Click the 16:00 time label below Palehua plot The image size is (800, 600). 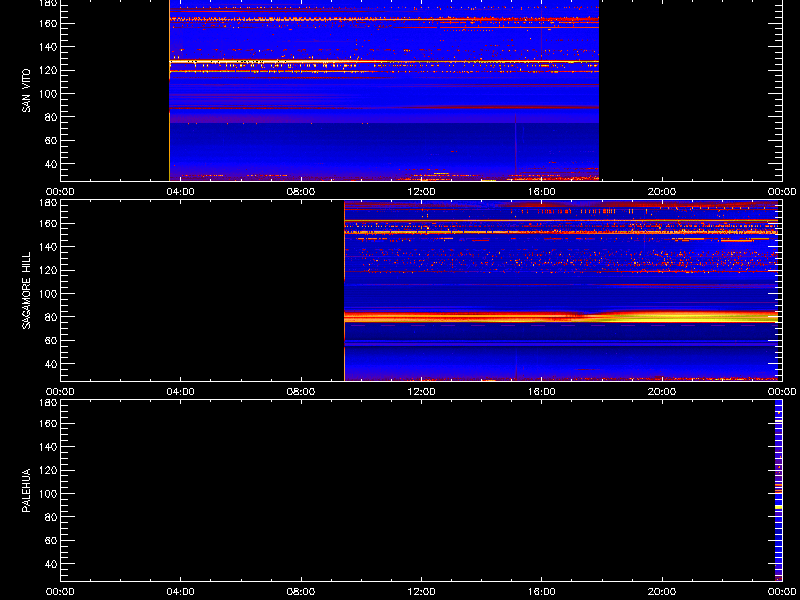coord(542,592)
